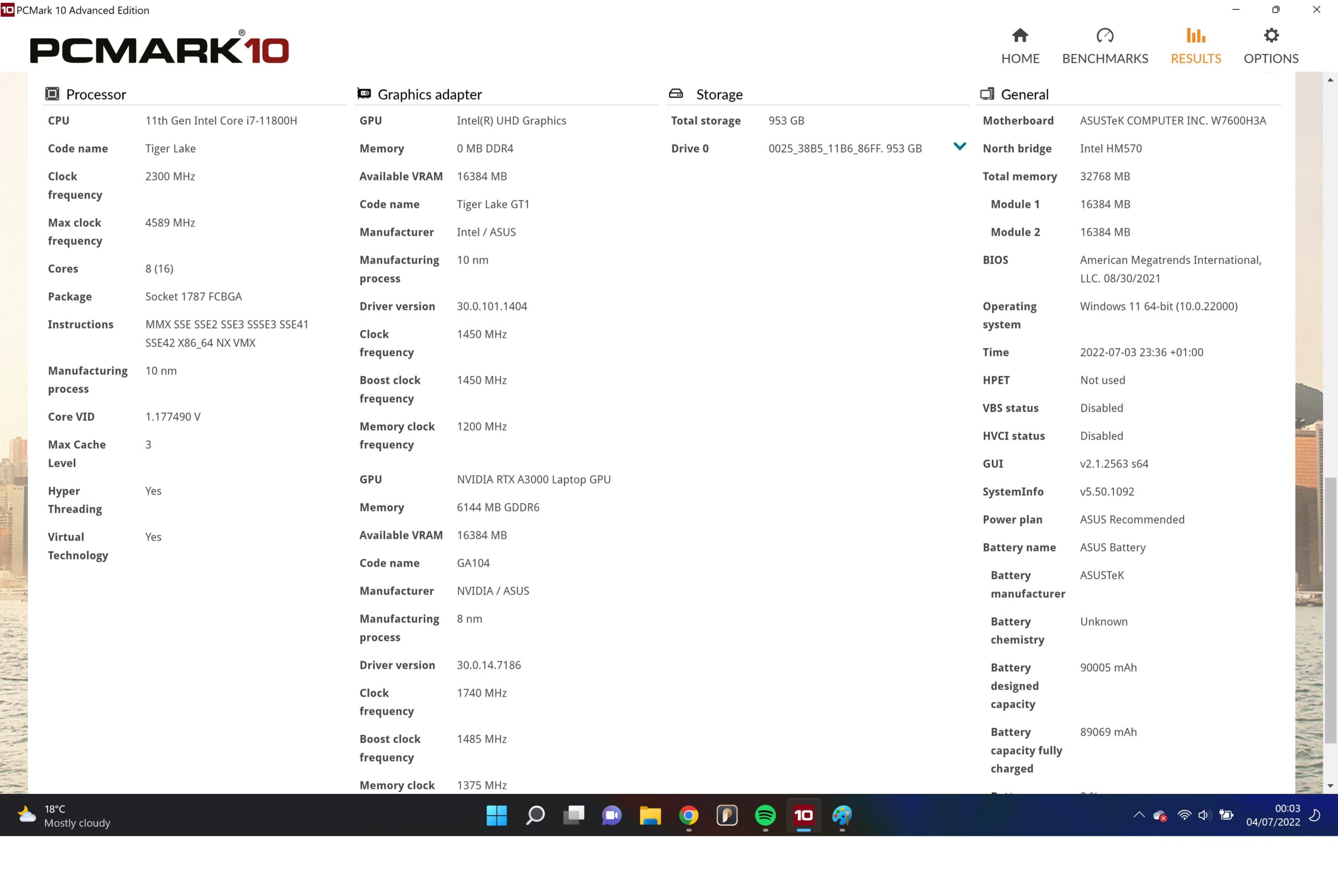The image size is (1338, 896).
Task: Select CPU value 11th Gen Intel Core i7-11800H
Action: pos(221,121)
